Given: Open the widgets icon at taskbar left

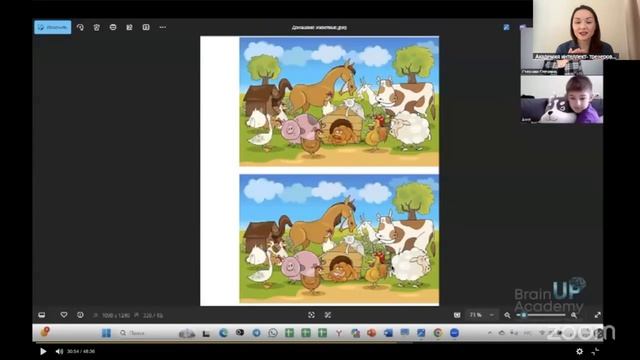Looking at the screenshot, I should 45,332.
